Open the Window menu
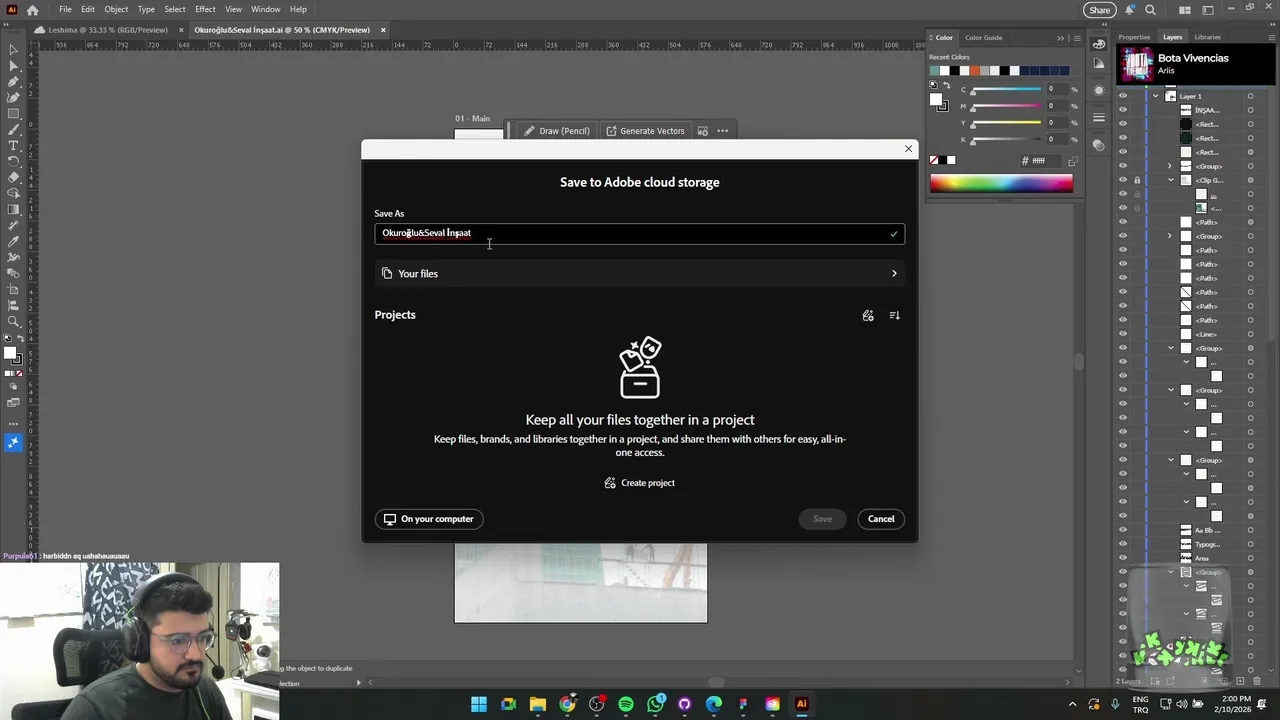Viewport: 1280px width, 720px height. tap(265, 9)
